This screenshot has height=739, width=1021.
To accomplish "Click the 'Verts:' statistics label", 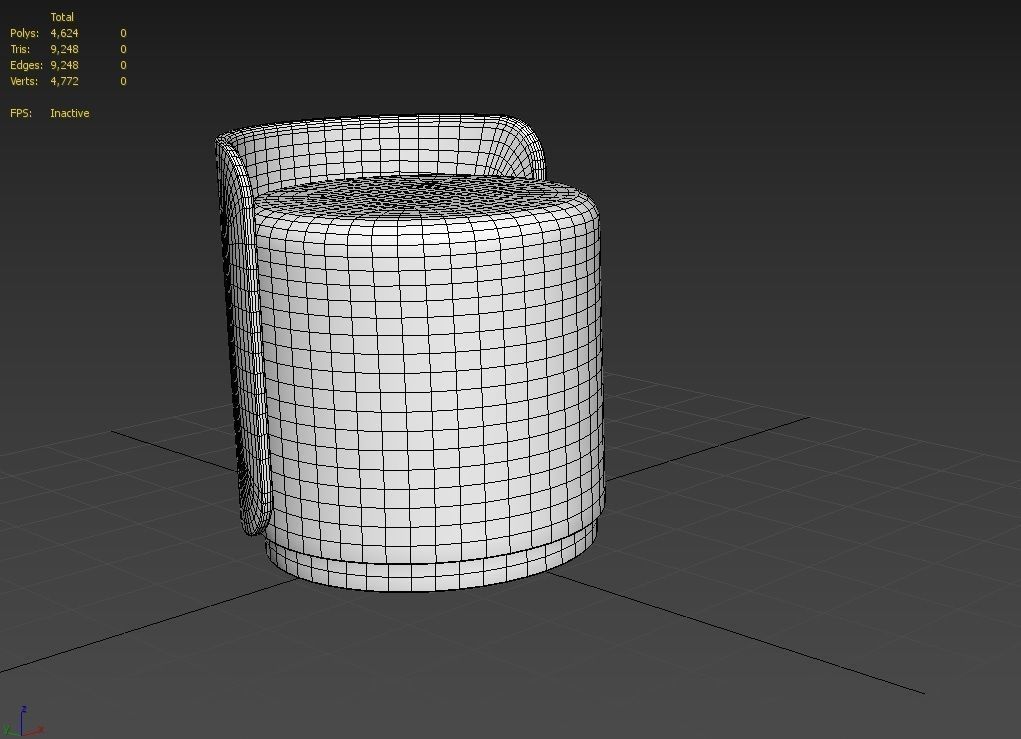I will click(x=24, y=81).
